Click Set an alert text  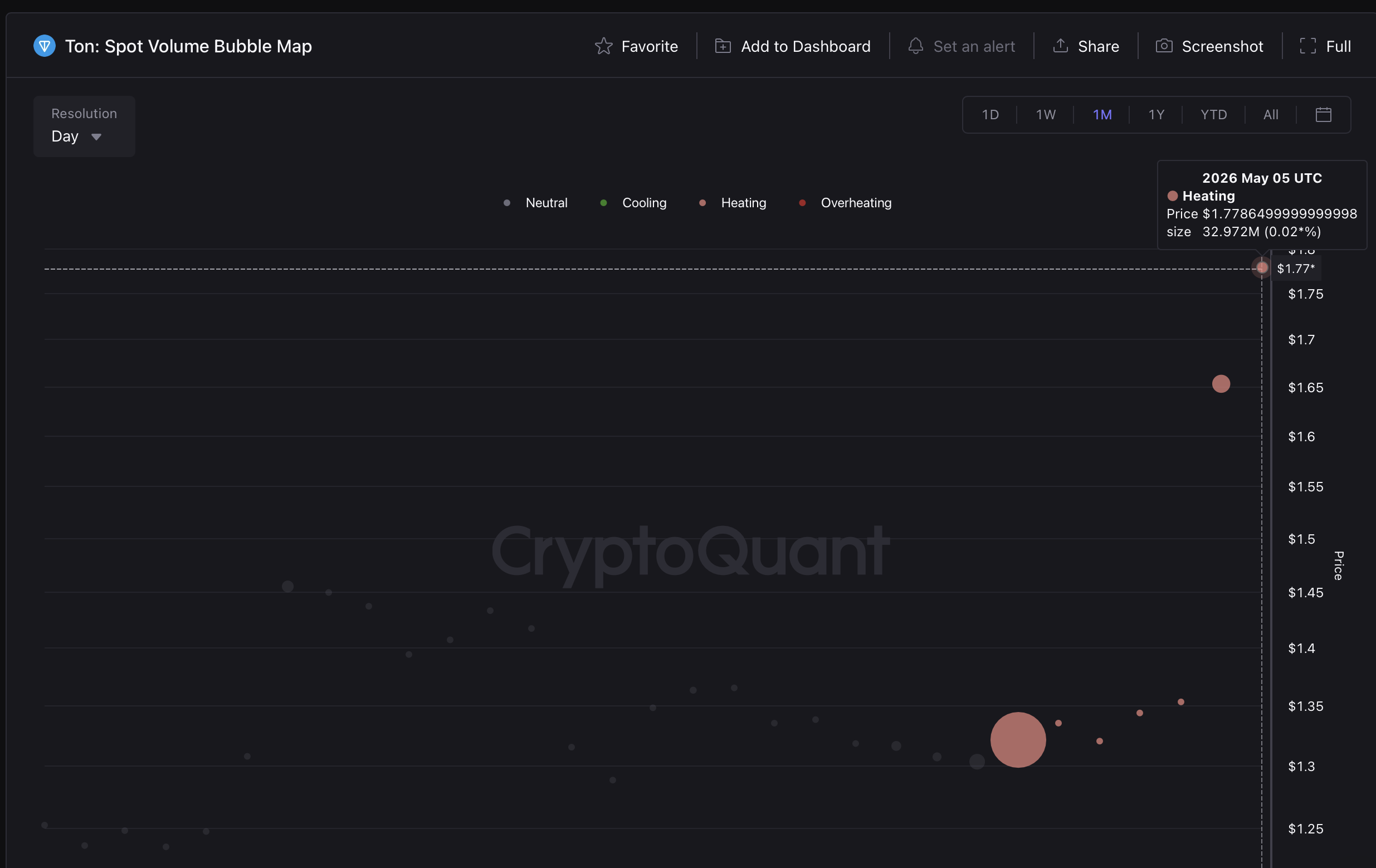tap(974, 46)
